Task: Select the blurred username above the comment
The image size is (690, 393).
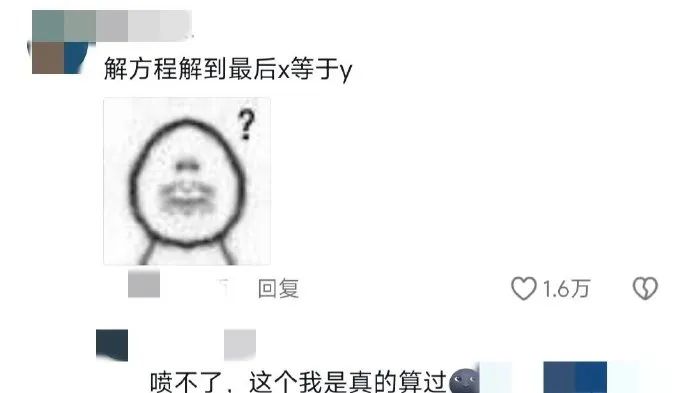Action: (x=112, y=26)
